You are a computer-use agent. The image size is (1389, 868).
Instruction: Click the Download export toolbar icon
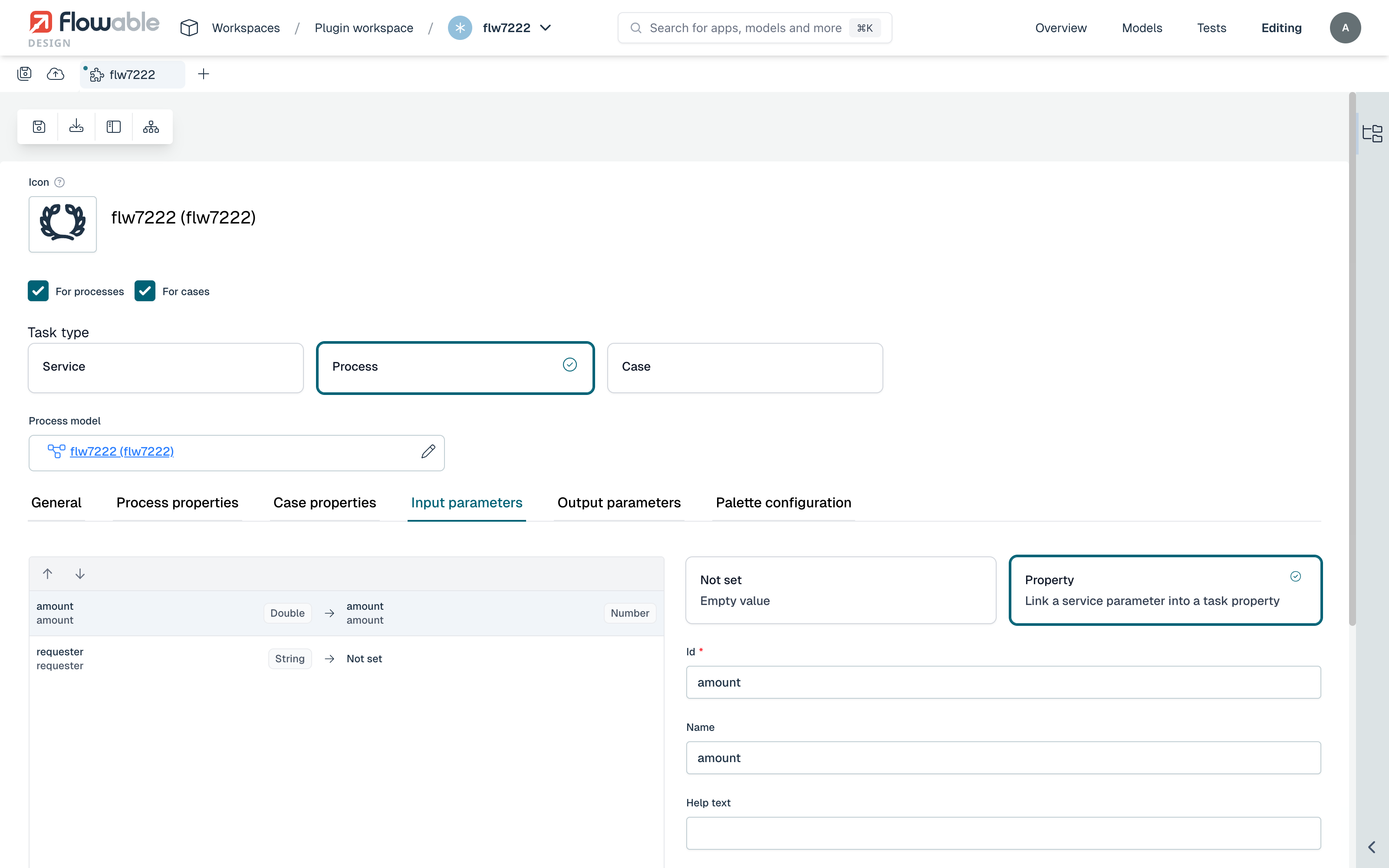[x=76, y=126]
